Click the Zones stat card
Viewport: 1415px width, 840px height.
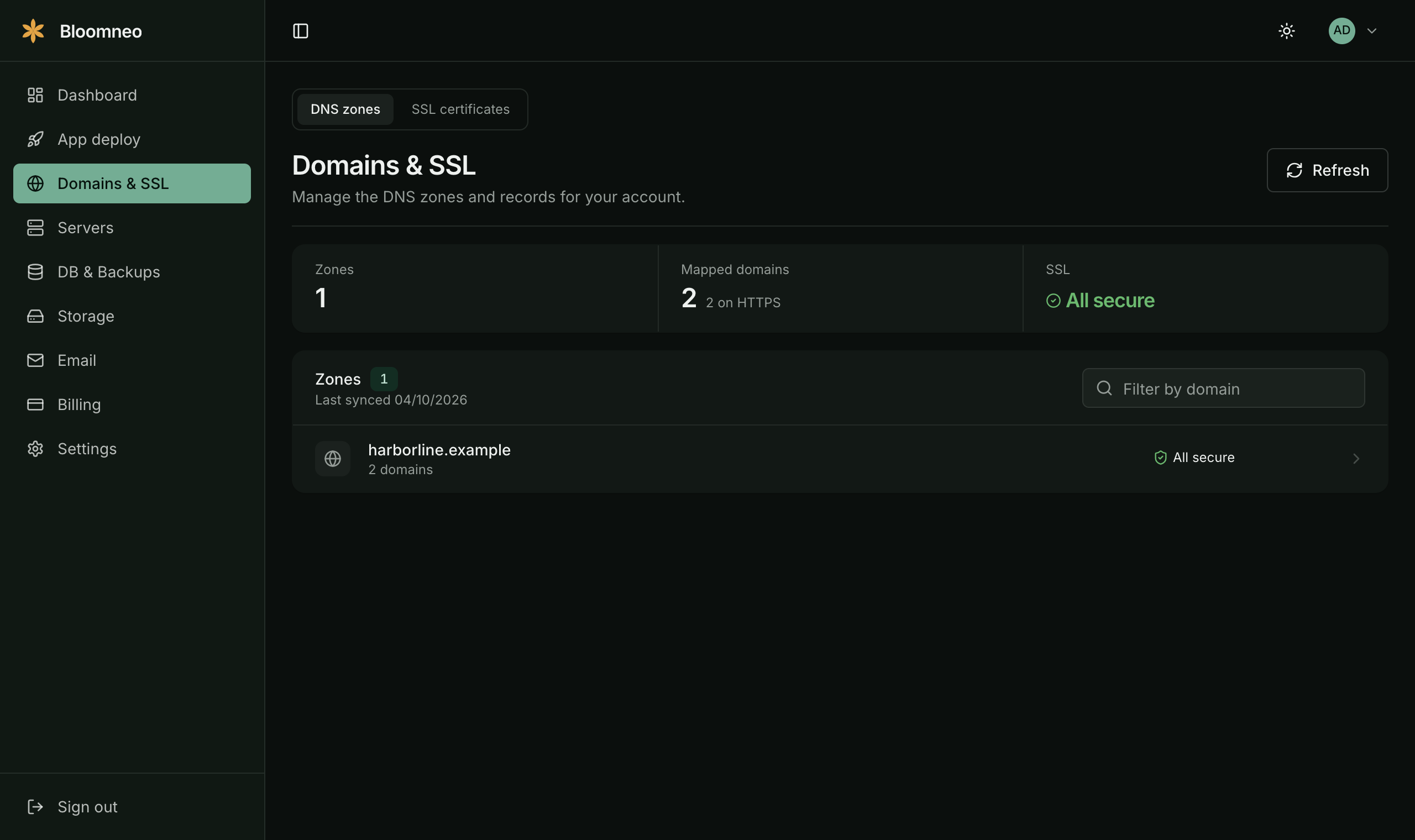475,288
